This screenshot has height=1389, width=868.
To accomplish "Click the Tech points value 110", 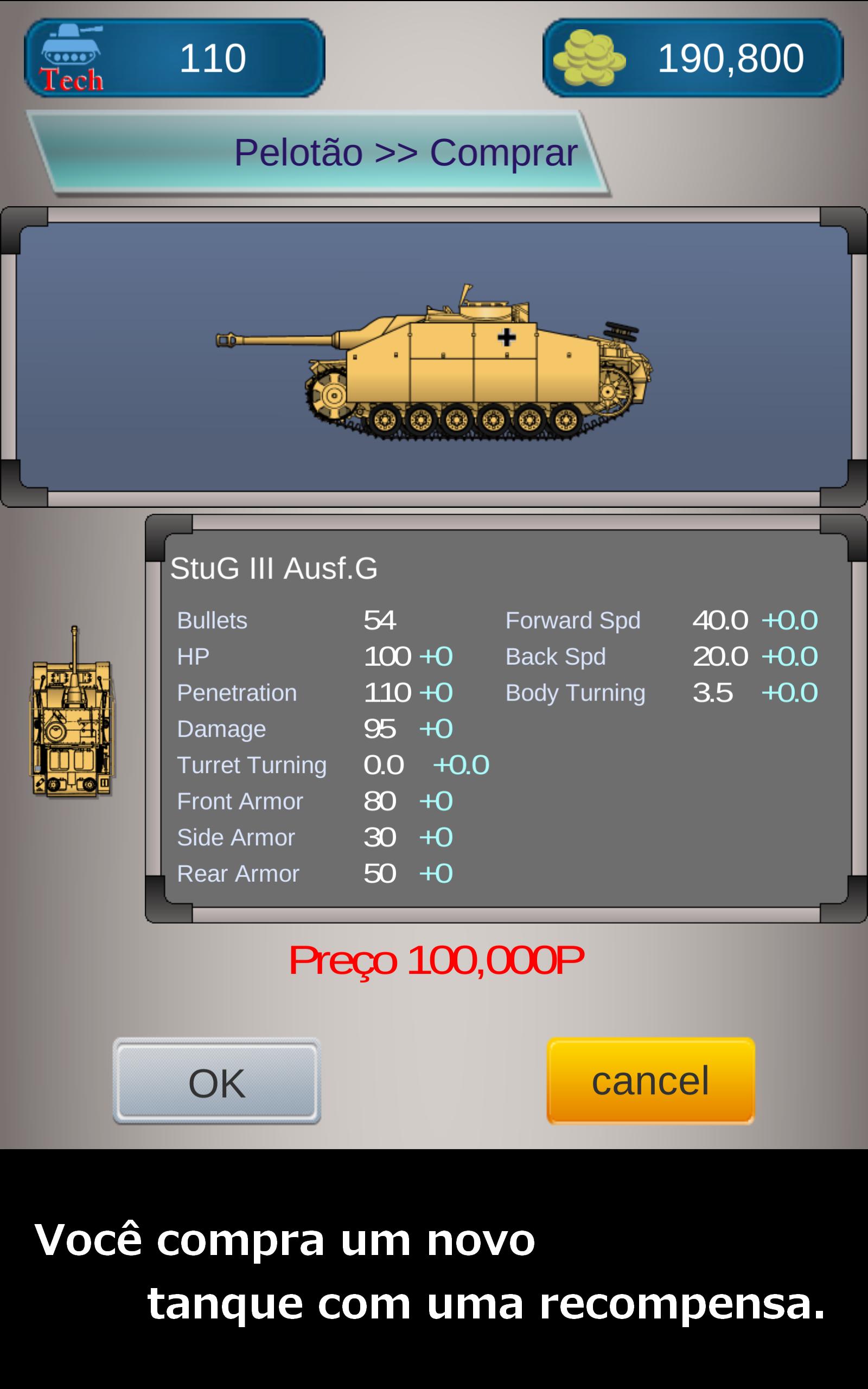I will tap(213, 59).
